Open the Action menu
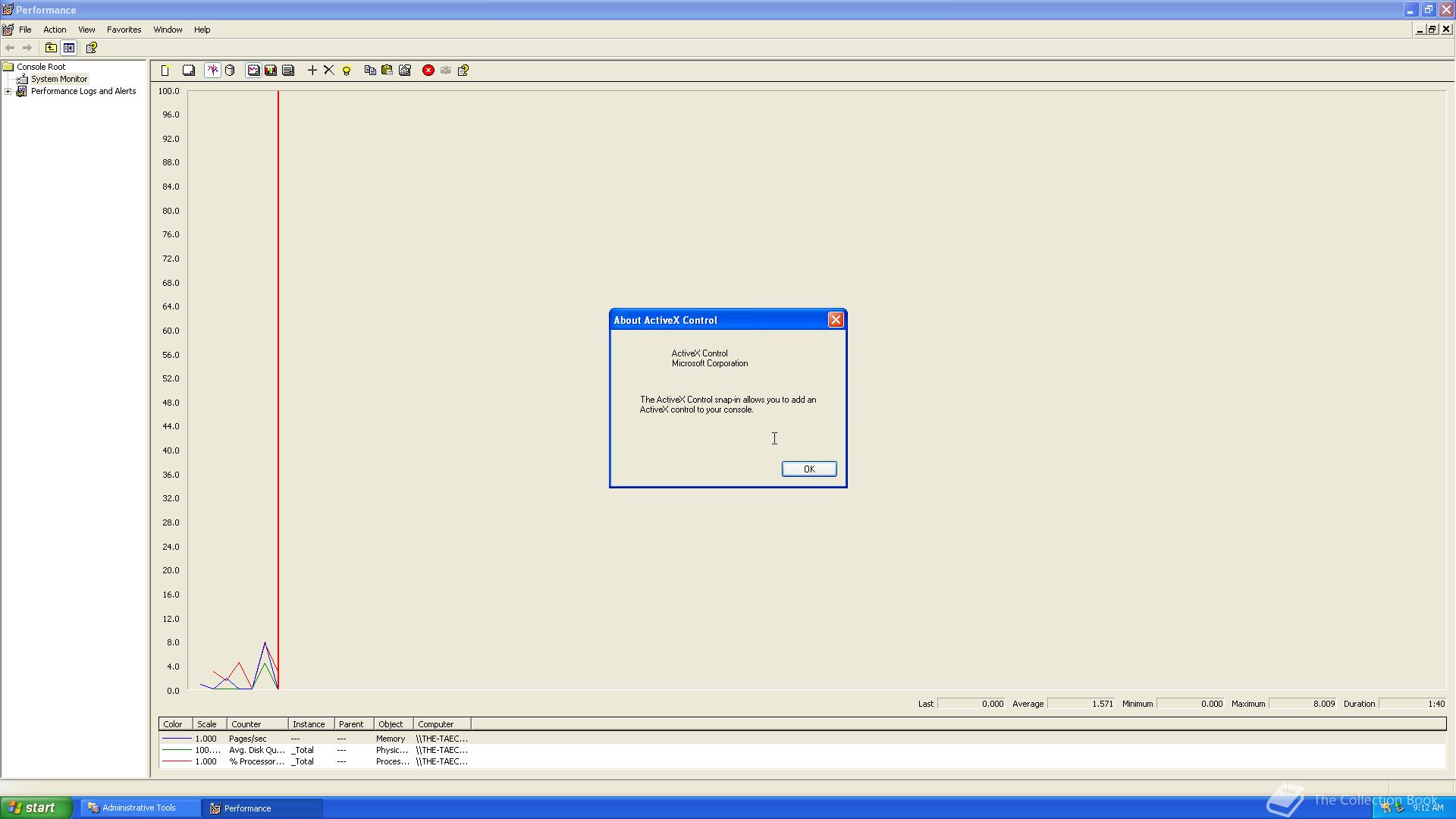Image resolution: width=1456 pixels, height=819 pixels. (55, 30)
